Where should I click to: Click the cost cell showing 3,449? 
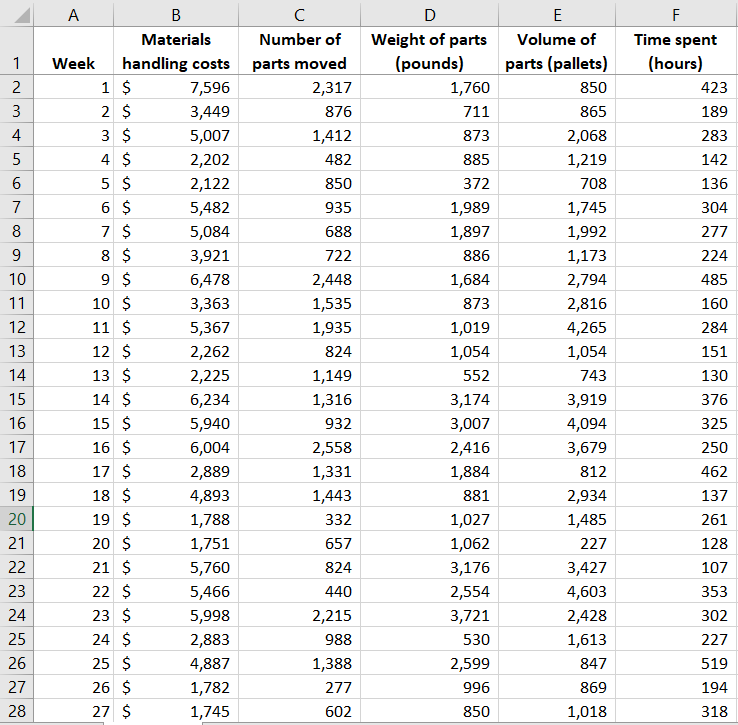pyautogui.click(x=176, y=111)
